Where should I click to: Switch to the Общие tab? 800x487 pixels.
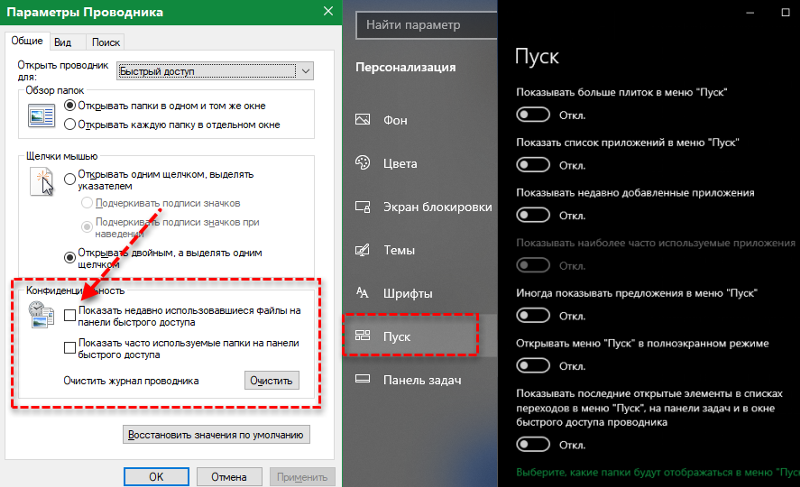27,41
